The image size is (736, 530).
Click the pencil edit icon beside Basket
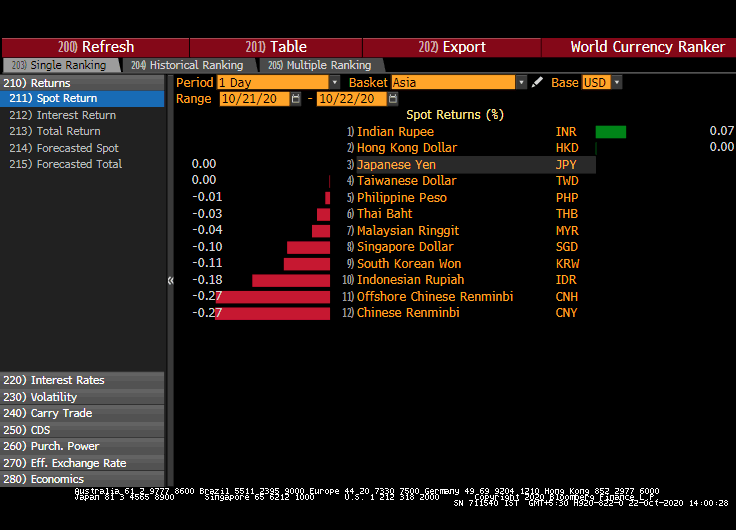coord(538,83)
